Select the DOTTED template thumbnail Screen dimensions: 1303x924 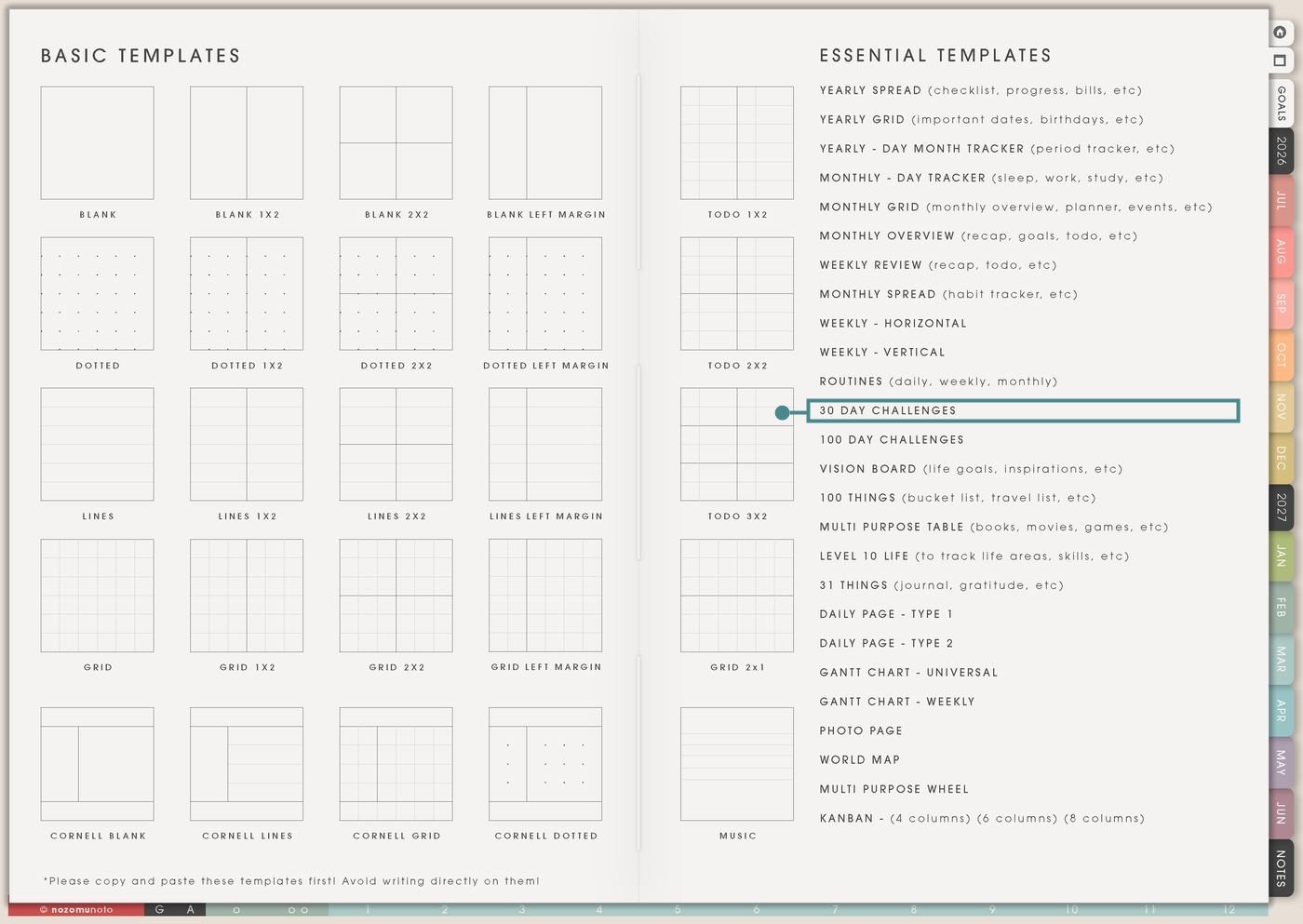[x=98, y=294]
